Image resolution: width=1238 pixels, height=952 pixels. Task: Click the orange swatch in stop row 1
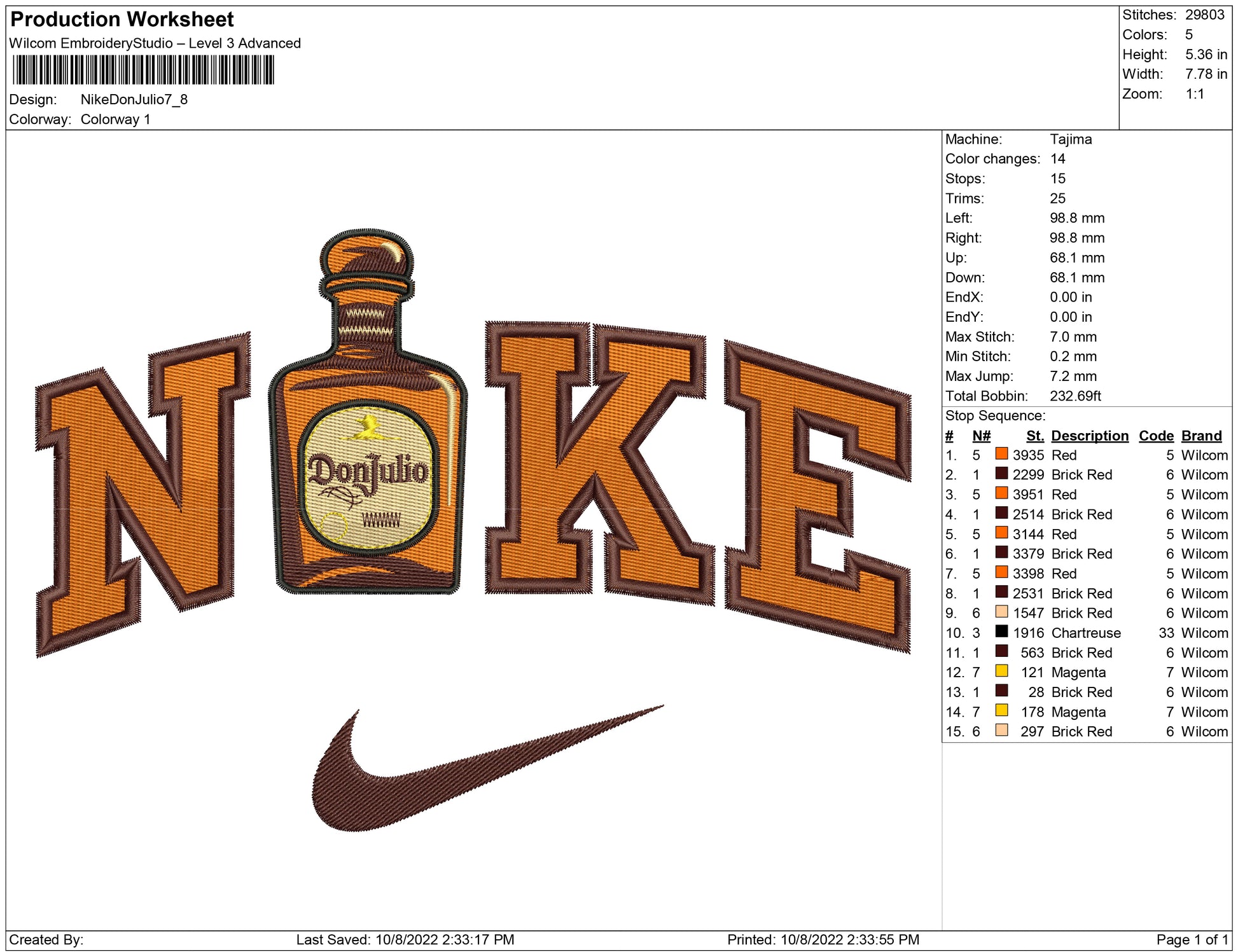coord(1001,454)
